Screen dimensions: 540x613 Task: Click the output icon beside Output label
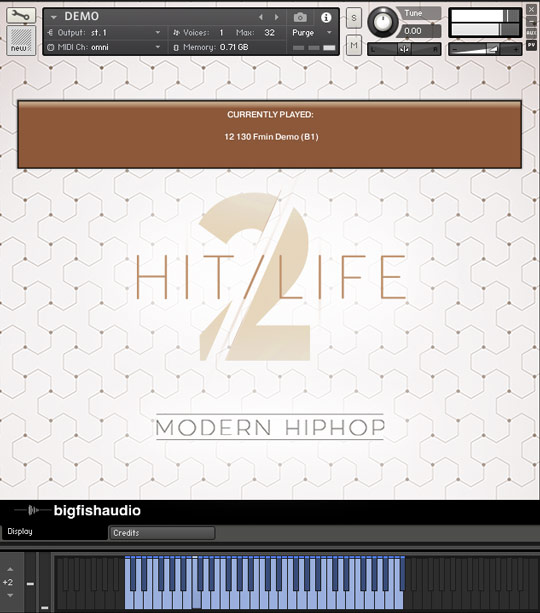coord(50,32)
